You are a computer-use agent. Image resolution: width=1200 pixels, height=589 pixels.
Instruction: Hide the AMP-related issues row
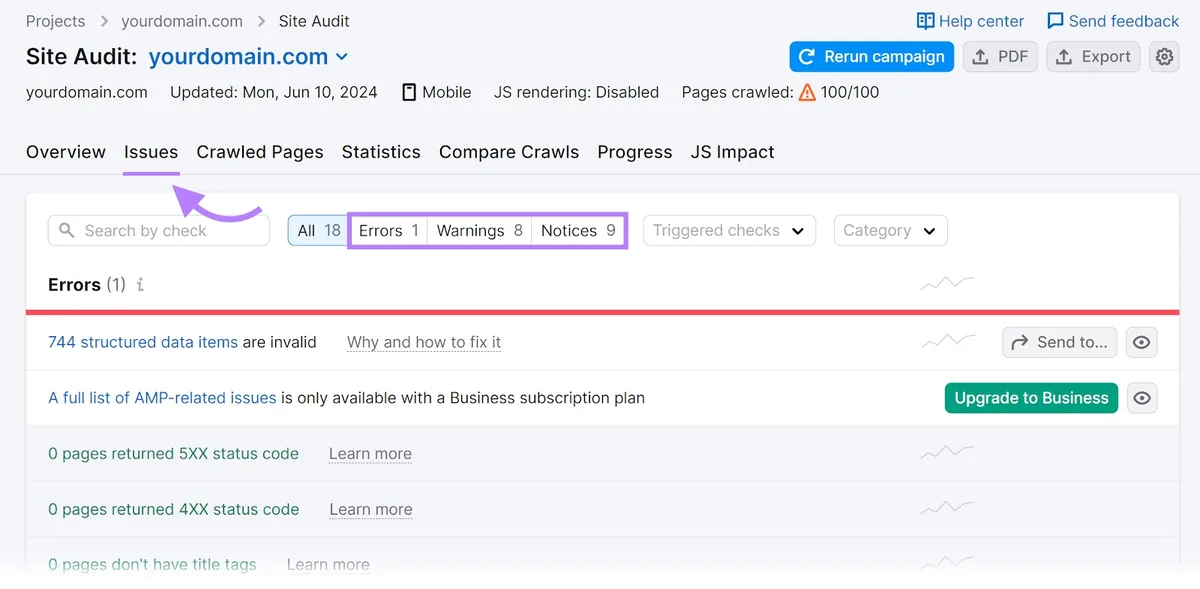(x=1141, y=398)
